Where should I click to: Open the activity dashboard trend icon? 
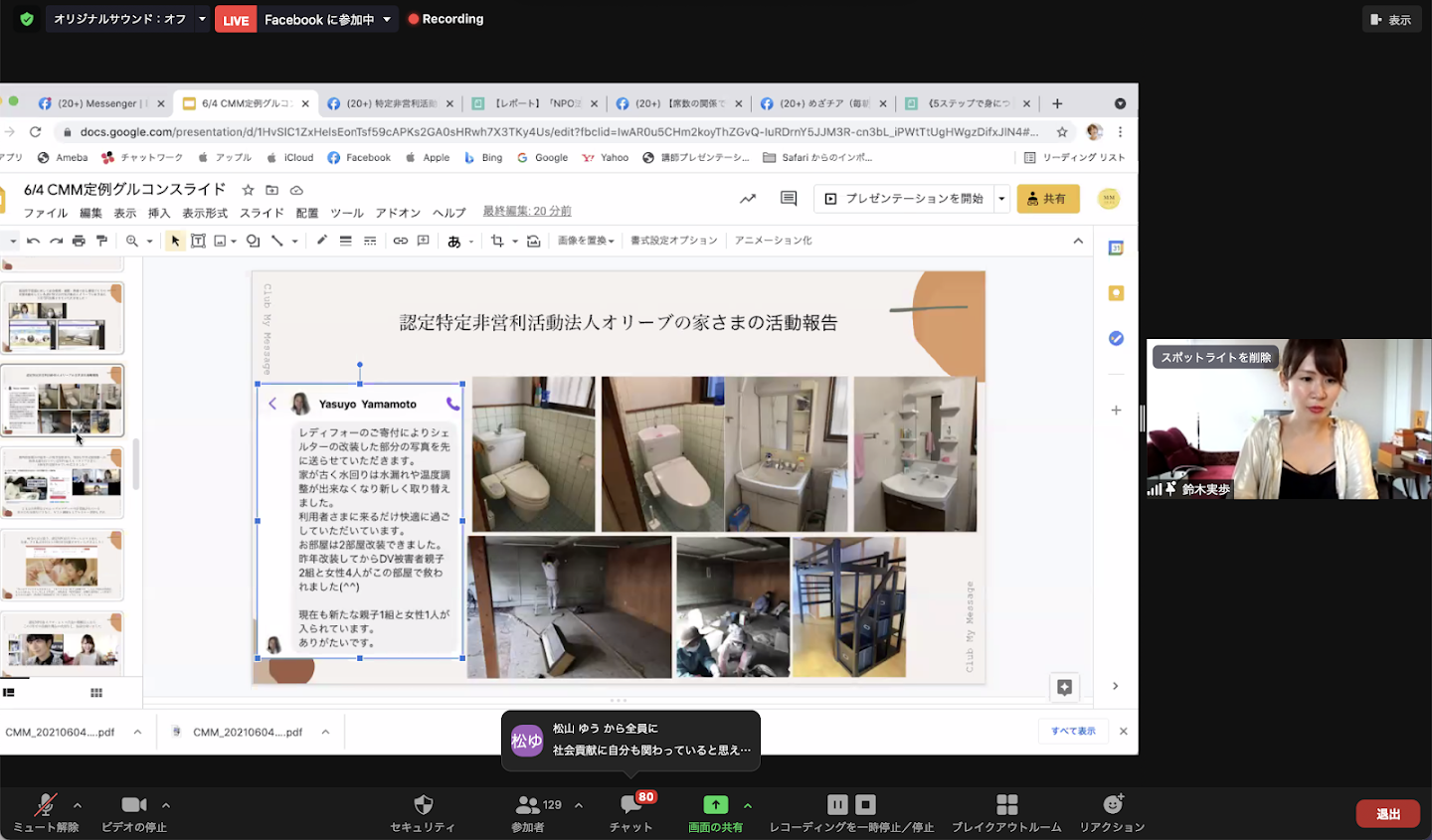pyautogui.click(x=748, y=199)
